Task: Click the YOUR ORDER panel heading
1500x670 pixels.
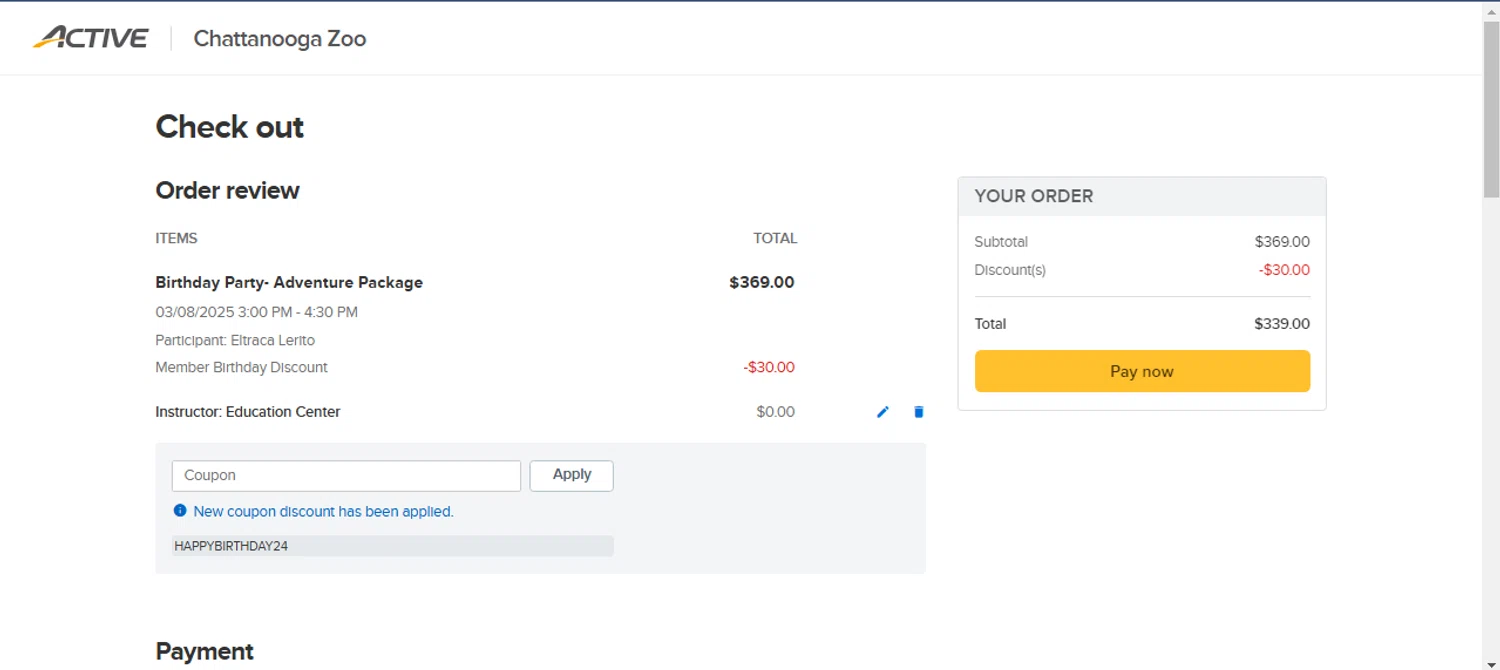Action: click(1034, 196)
